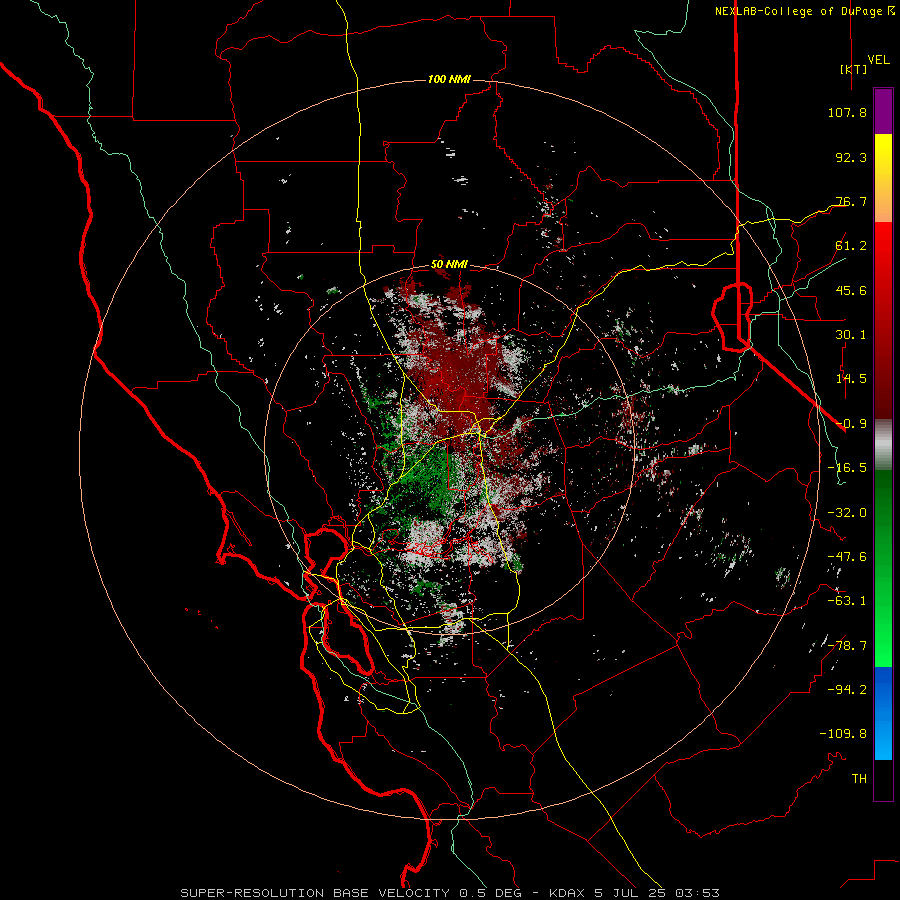900x900 pixels.
Task: Click the -63.1 velocity scale value
Action: click(x=847, y=601)
